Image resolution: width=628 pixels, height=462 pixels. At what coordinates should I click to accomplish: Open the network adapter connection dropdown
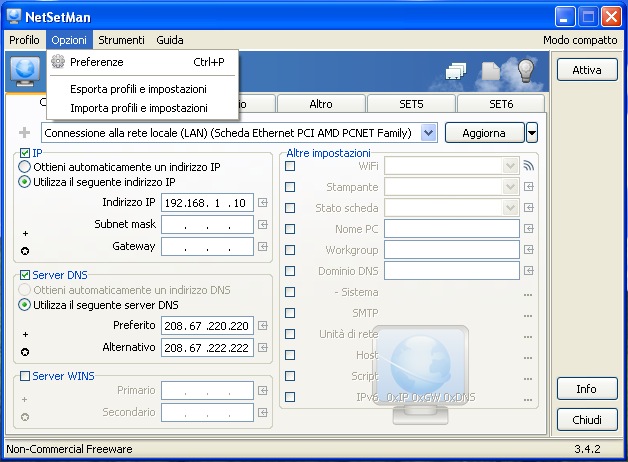tap(428, 133)
